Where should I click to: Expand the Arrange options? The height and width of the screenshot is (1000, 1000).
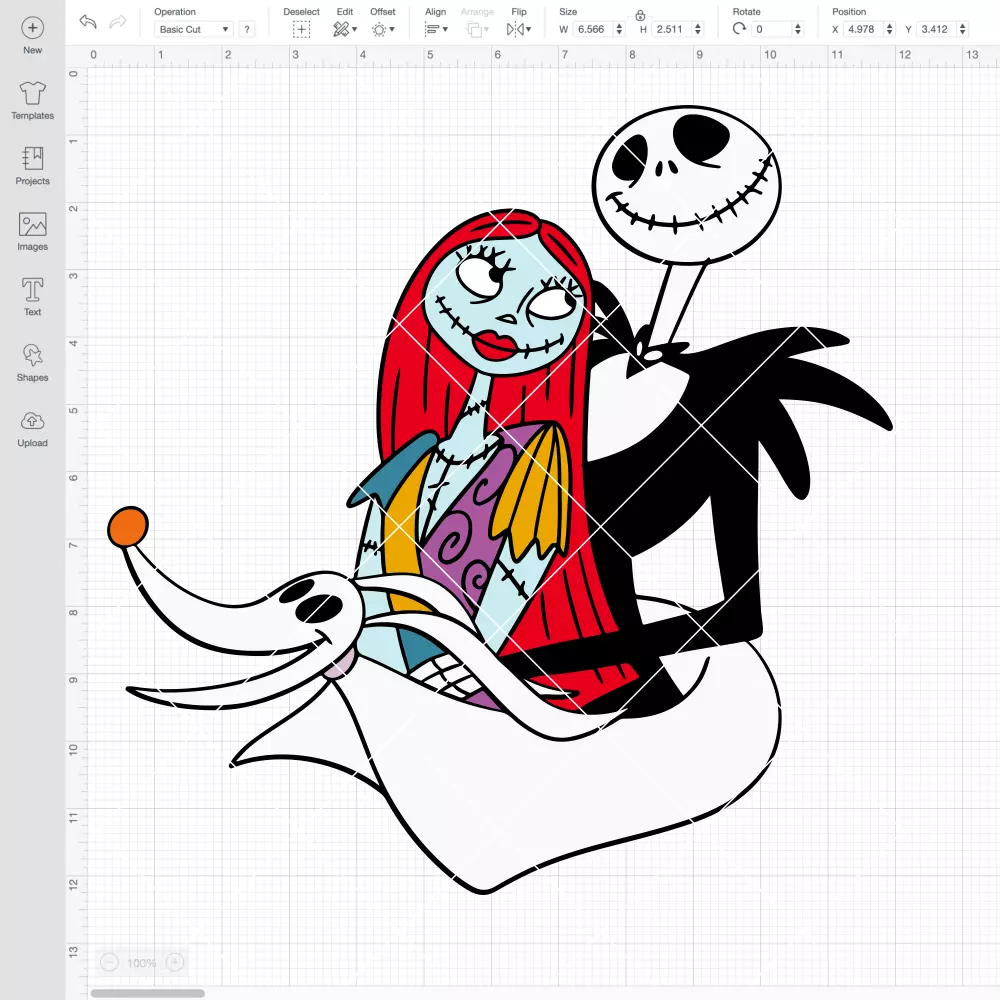[x=477, y=29]
